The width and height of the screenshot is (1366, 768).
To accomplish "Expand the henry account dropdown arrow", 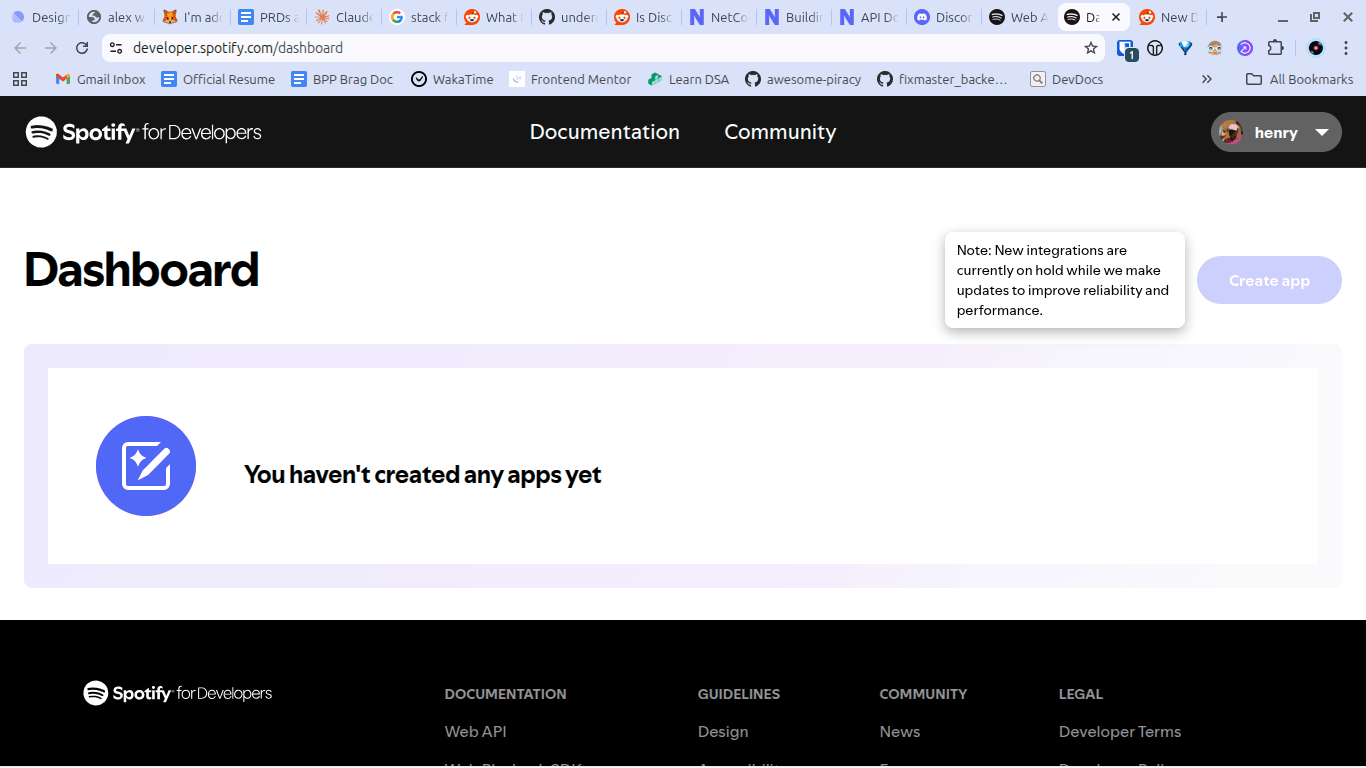I will click(1322, 132).
